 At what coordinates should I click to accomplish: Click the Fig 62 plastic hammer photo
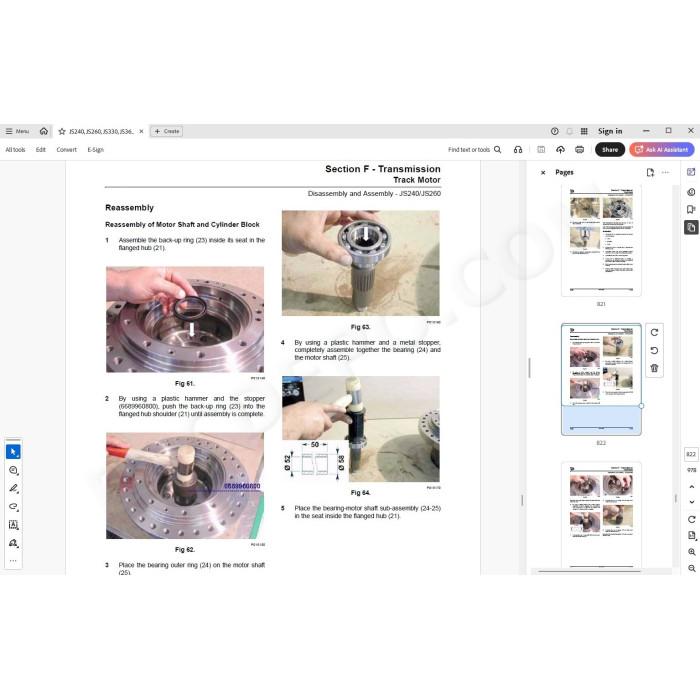point(185,486)
